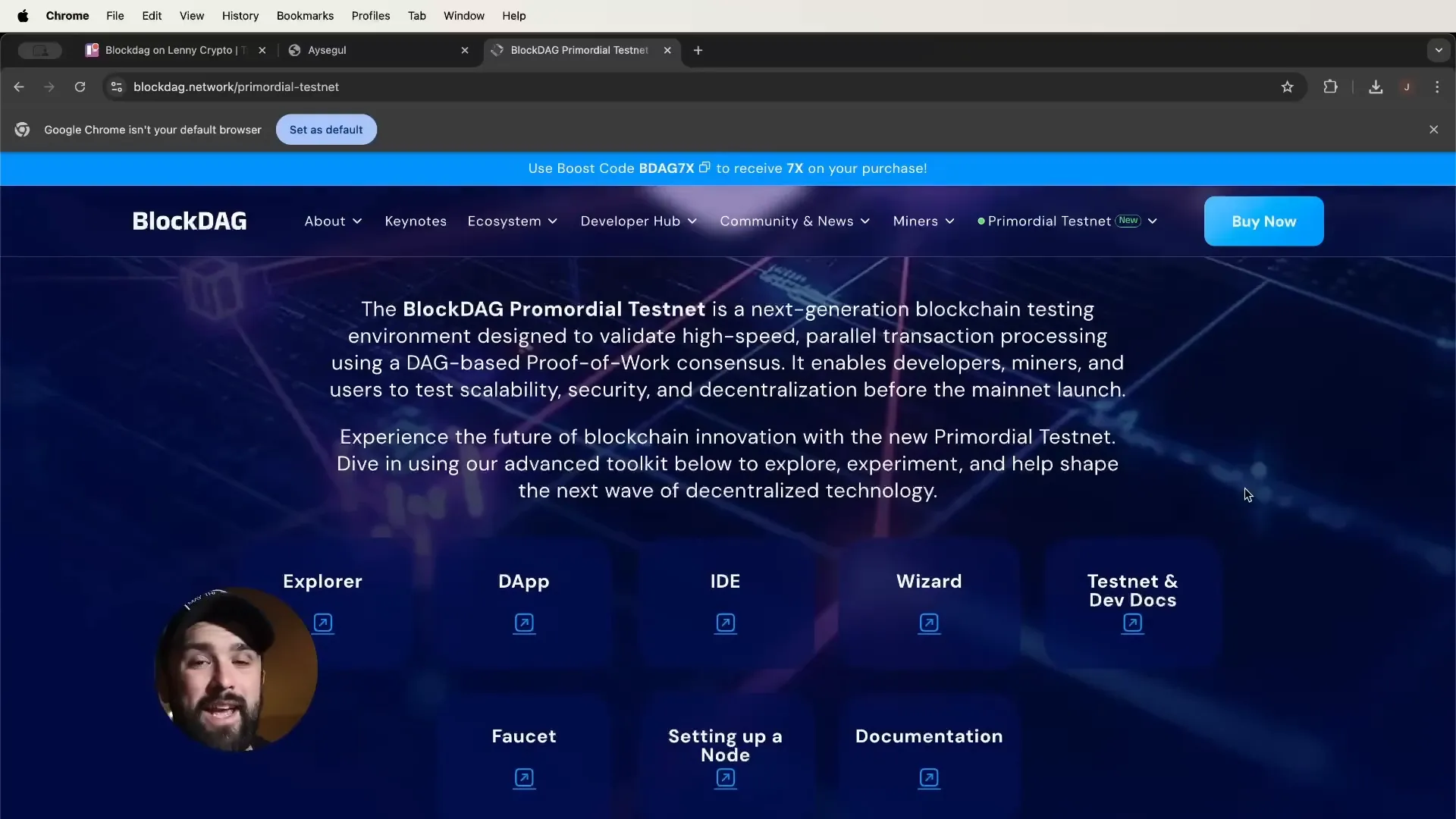Viewport: 1456px width, 819px height.
Task: Dismiss the default browser notification bar
Action: [1433, 130]
